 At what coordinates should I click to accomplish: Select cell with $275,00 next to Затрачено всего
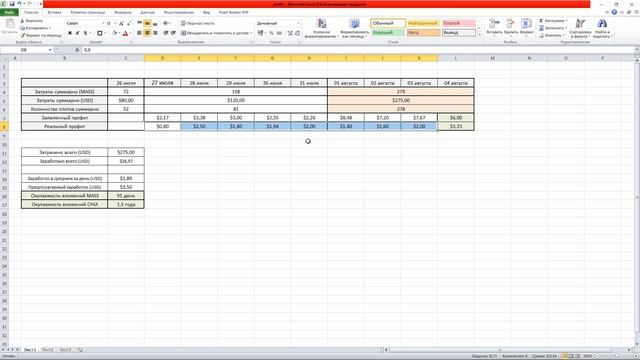(126, 152)
